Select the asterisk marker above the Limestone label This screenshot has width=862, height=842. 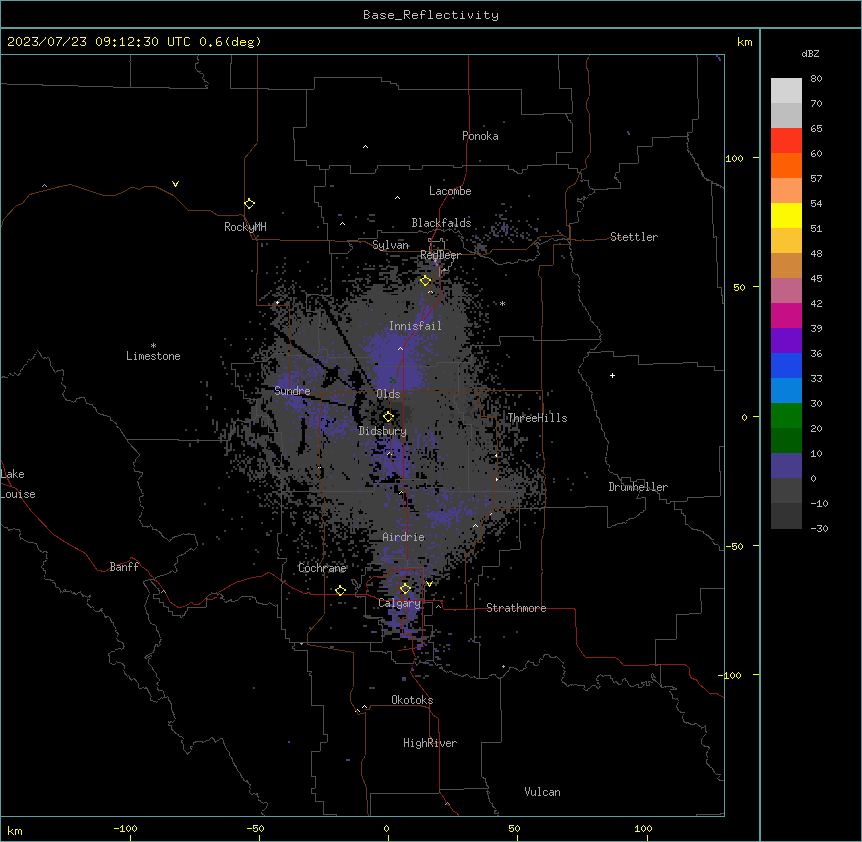click(x=153, y=345)
